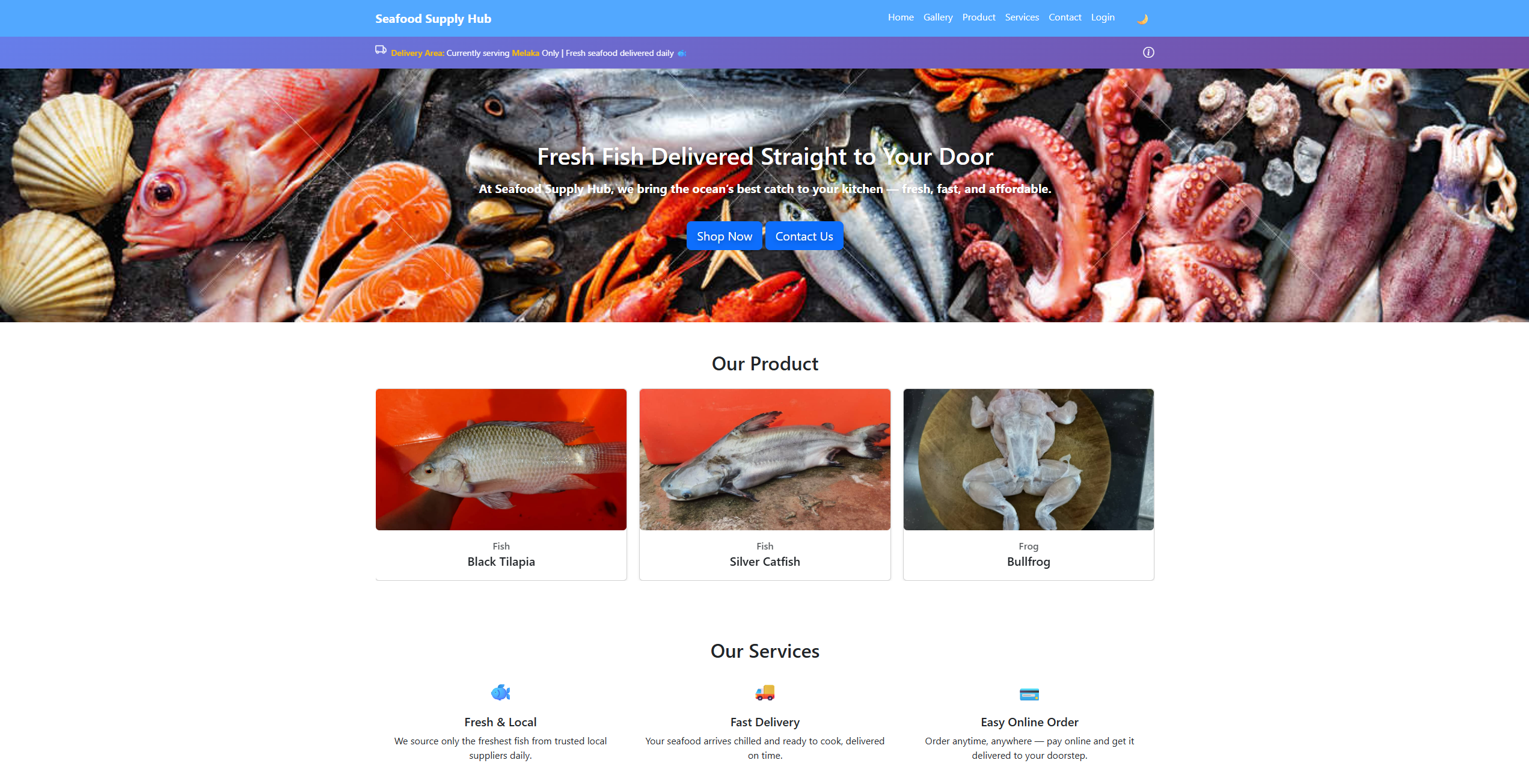Open the Black Tilapia product image
This screenshot has width=1529, height=784.
(x=501, y=459)
